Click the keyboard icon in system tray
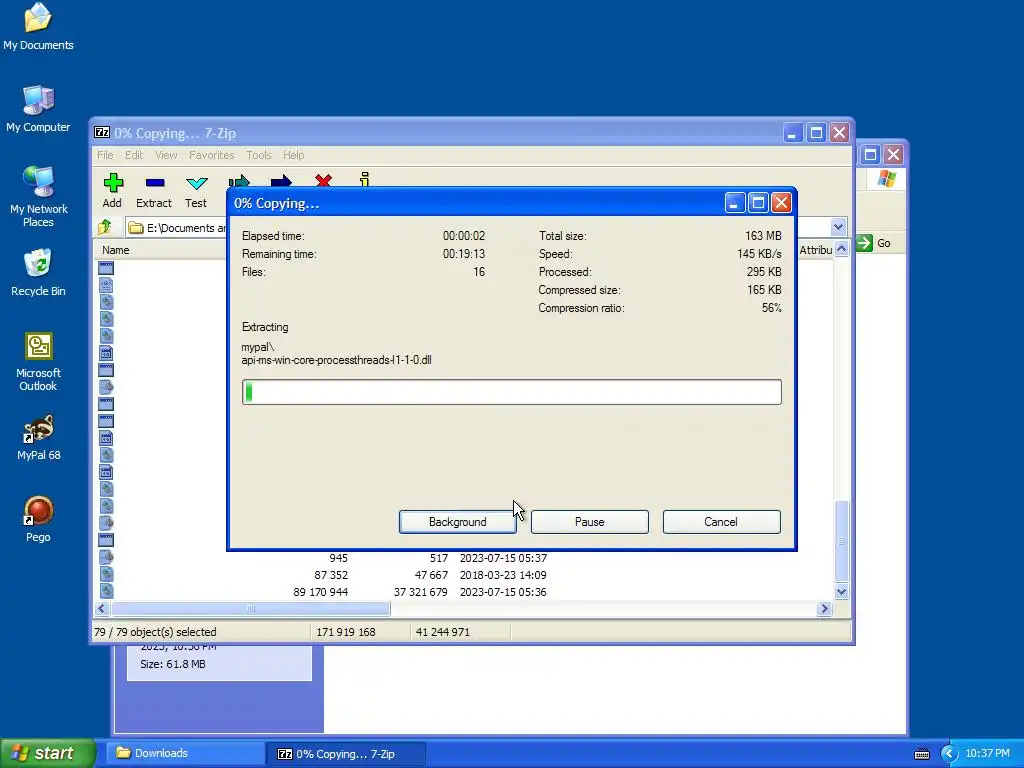Screen dimensions: 1024x768 click(x=922, y=754)
